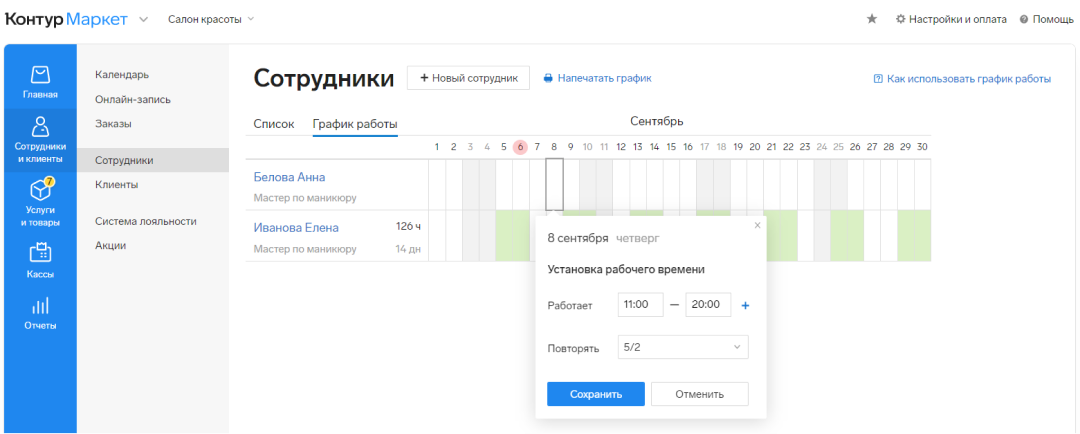Click the star favorites icon

coord(871,19)
